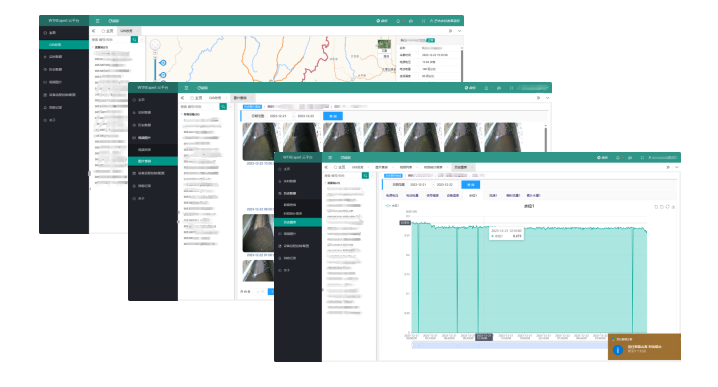Click the end date field in the front chart window
The height and width of the screenshot is (387, 718).
(445, 185)
